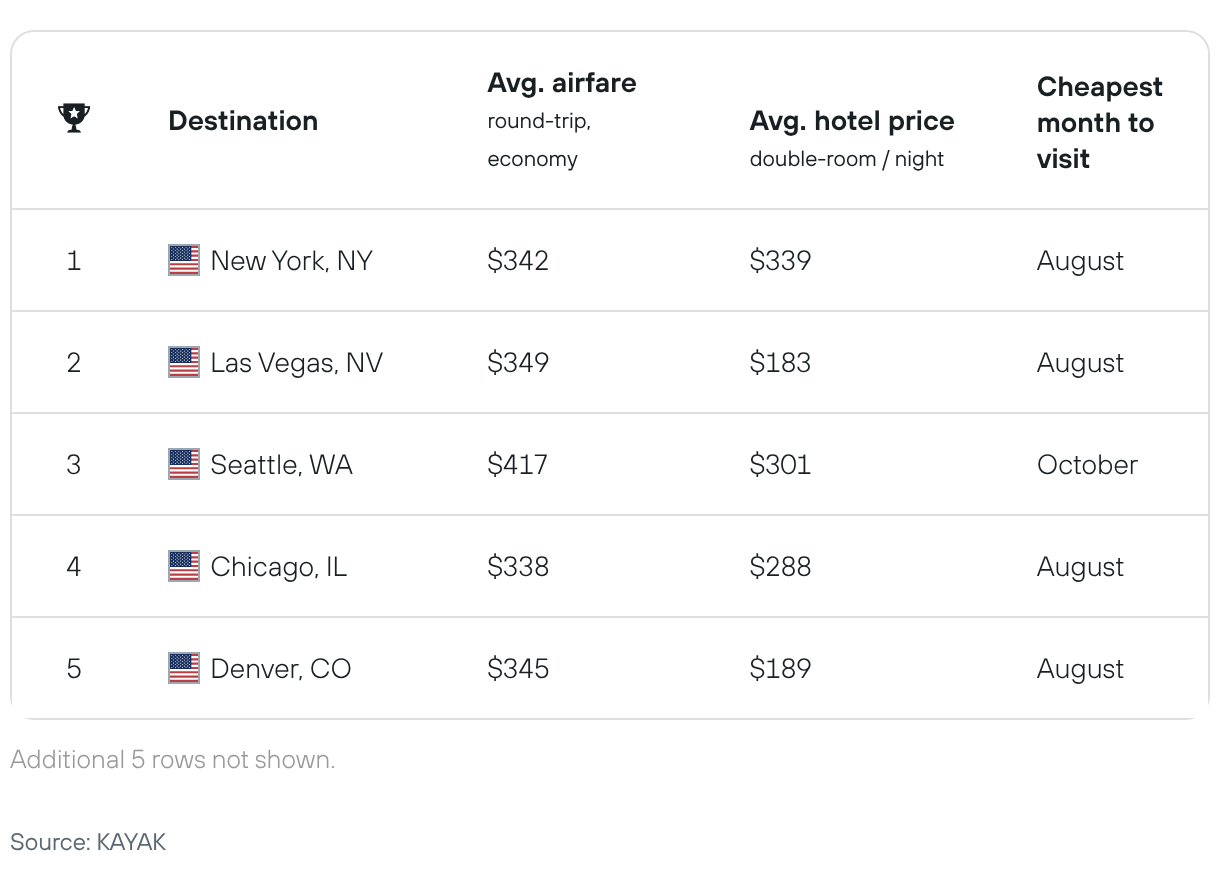Click the flag icon beside Chicago, IL
Image resolution: width=1220 pixels, height=870 pixels.
184,566
